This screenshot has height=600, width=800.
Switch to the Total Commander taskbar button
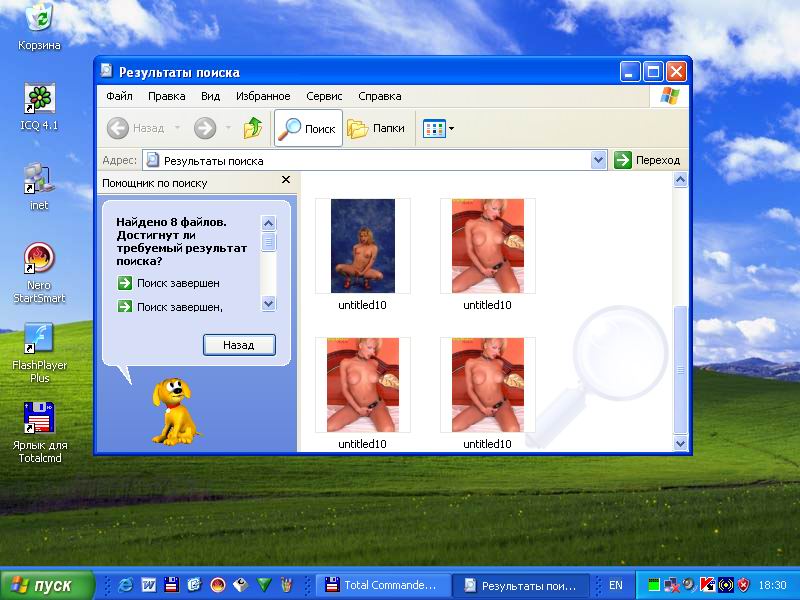click(382, 585)
